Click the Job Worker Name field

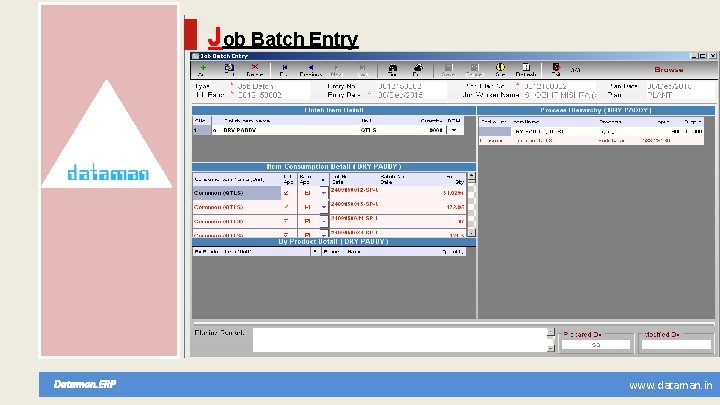tap(560, 95)
